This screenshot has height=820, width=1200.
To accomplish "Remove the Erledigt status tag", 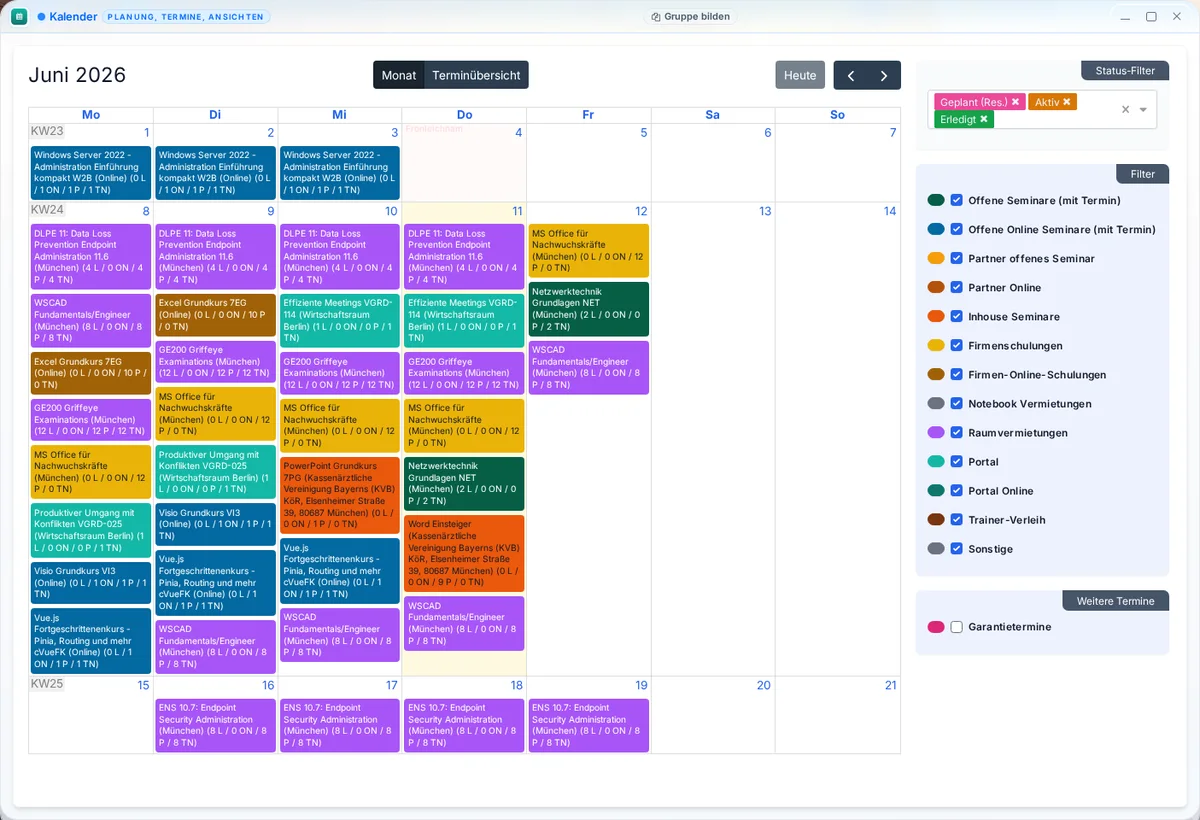I will click(x=984, y=119).
